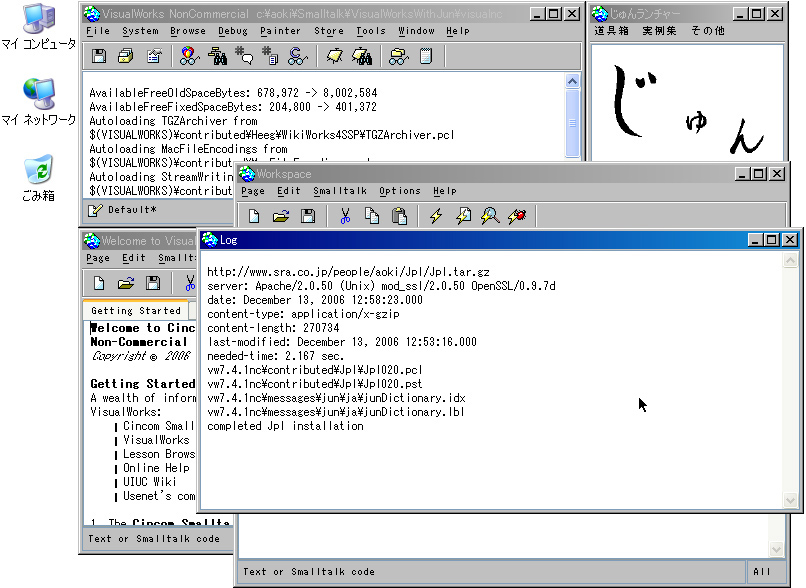Open the Help menu in VisualWorks launcher

coord(458,31)
